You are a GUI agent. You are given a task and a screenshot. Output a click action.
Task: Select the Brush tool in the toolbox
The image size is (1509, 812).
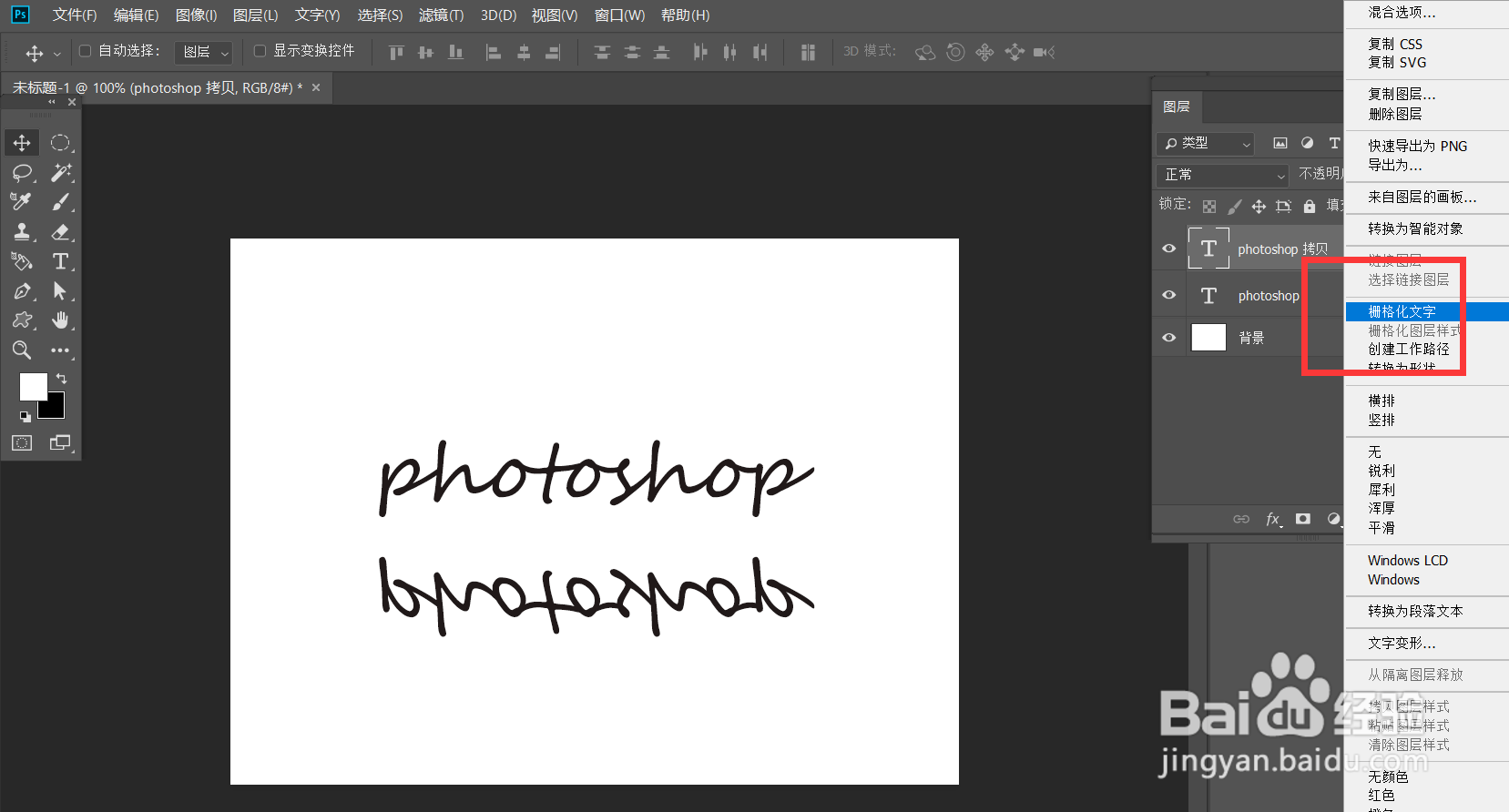tap(60, 201)
